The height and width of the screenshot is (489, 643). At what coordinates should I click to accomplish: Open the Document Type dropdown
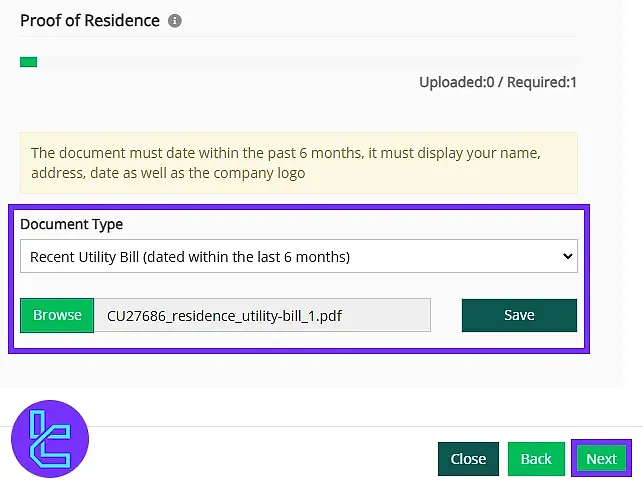point(299,256)
